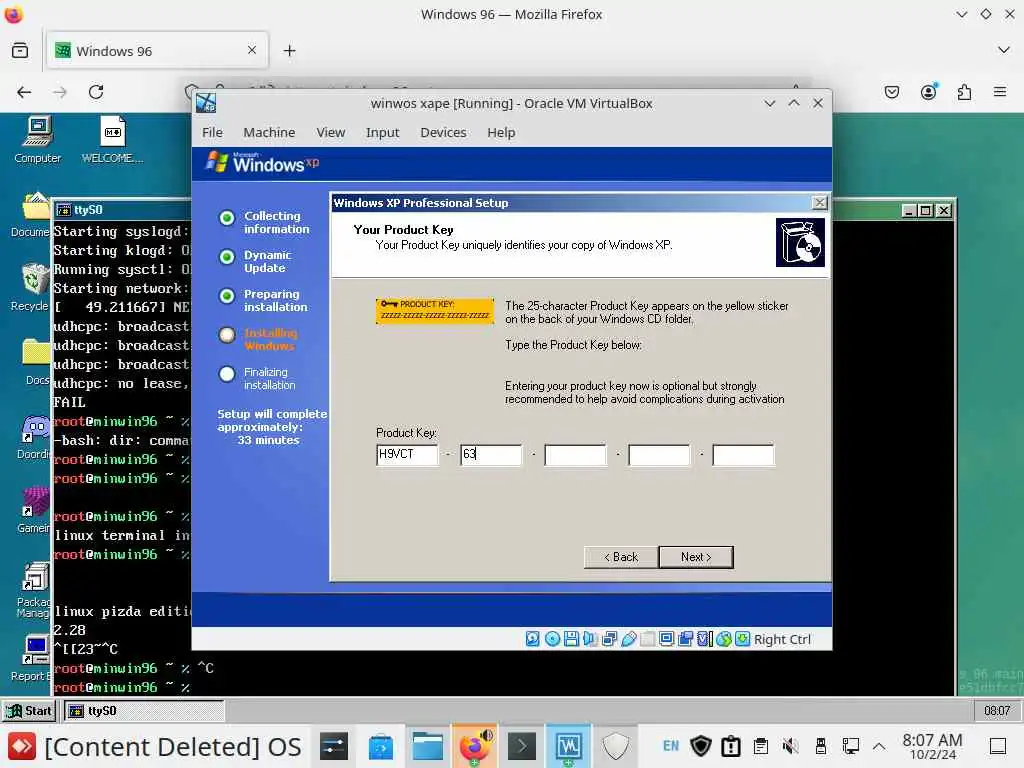Image resolution: width=1024 pixels, height=768 pixels.
Task: Click the keyboard capture green arrow indicator
Action: 743,639
